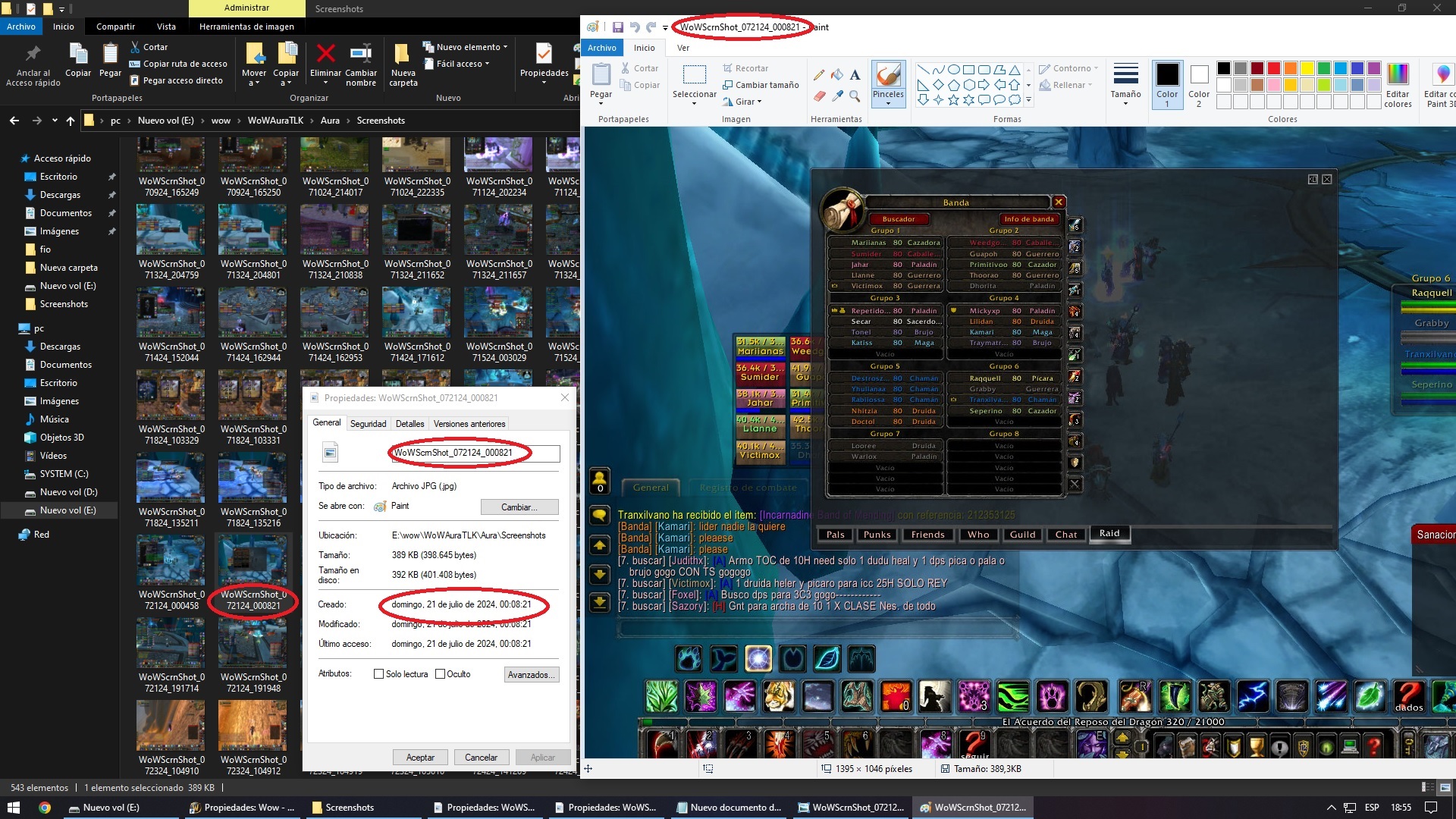Click the Cambiar... button
The width and height of the screenshot is (1456, 819).
pos(519,507)
